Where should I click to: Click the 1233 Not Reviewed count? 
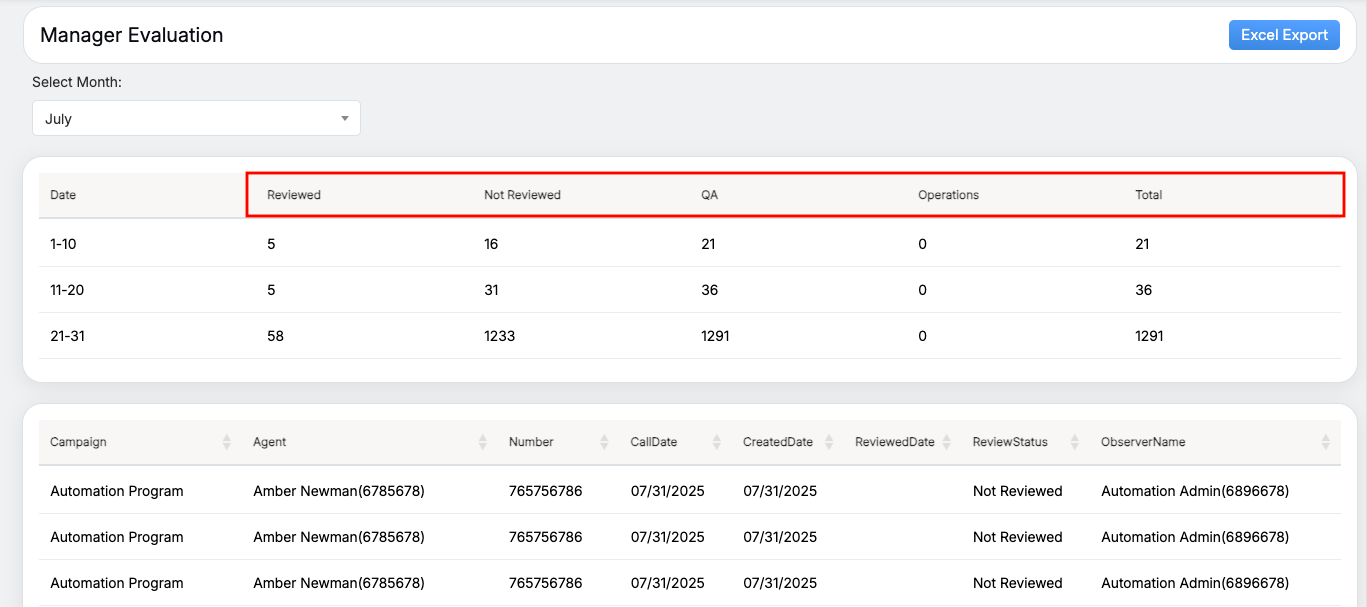[499, 336]
